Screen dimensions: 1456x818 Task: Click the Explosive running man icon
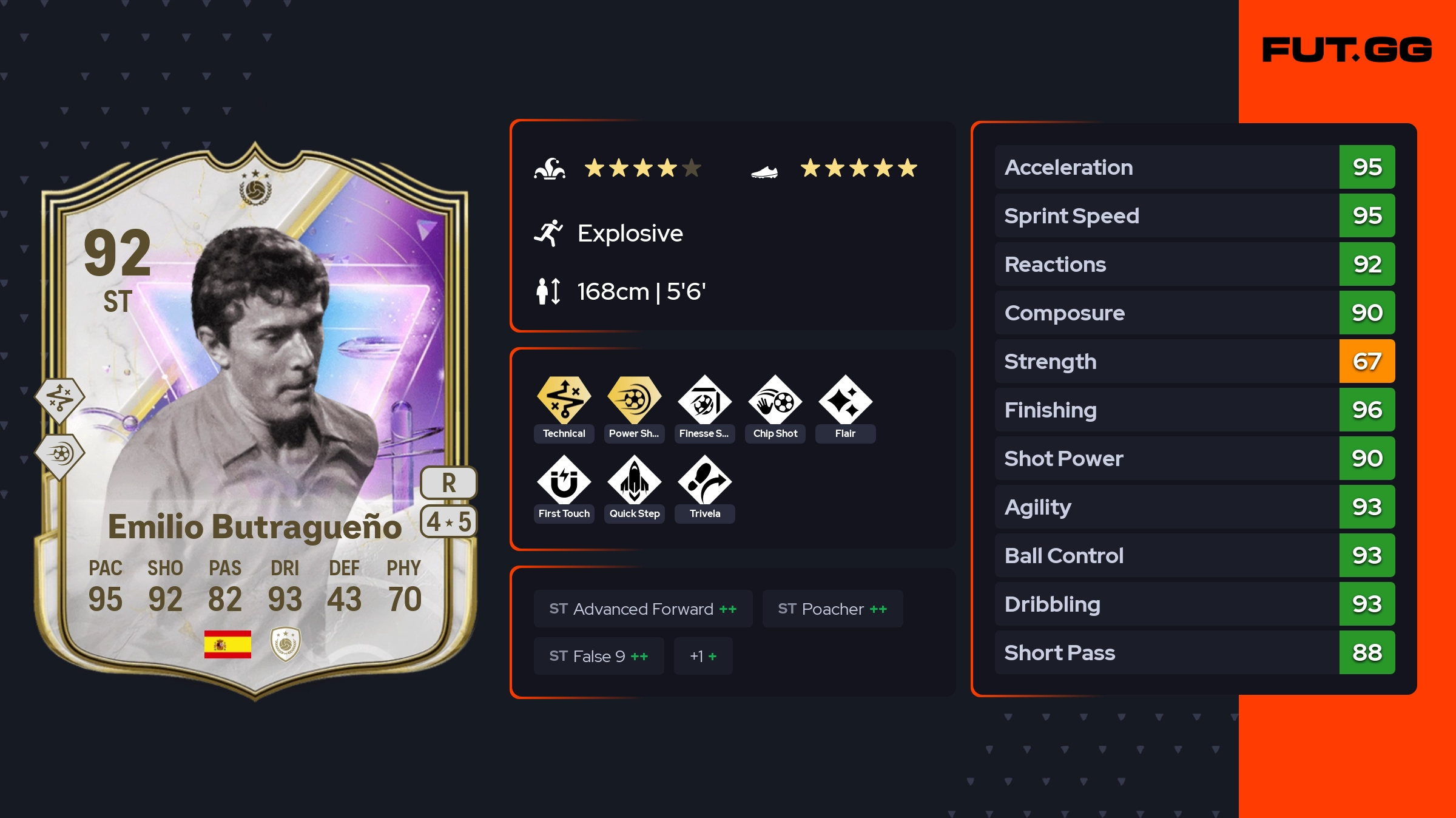point(549,233)
